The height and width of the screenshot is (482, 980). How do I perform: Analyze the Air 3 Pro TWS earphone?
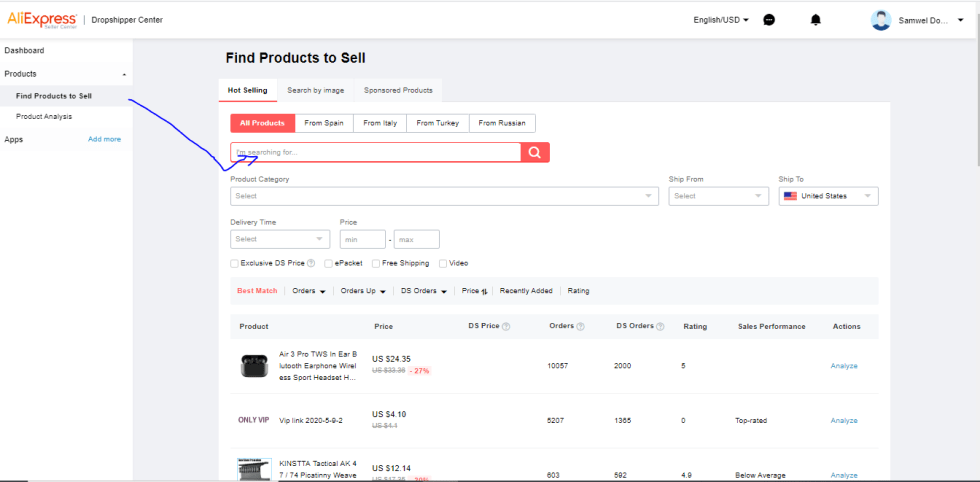(x=844, y=366)
